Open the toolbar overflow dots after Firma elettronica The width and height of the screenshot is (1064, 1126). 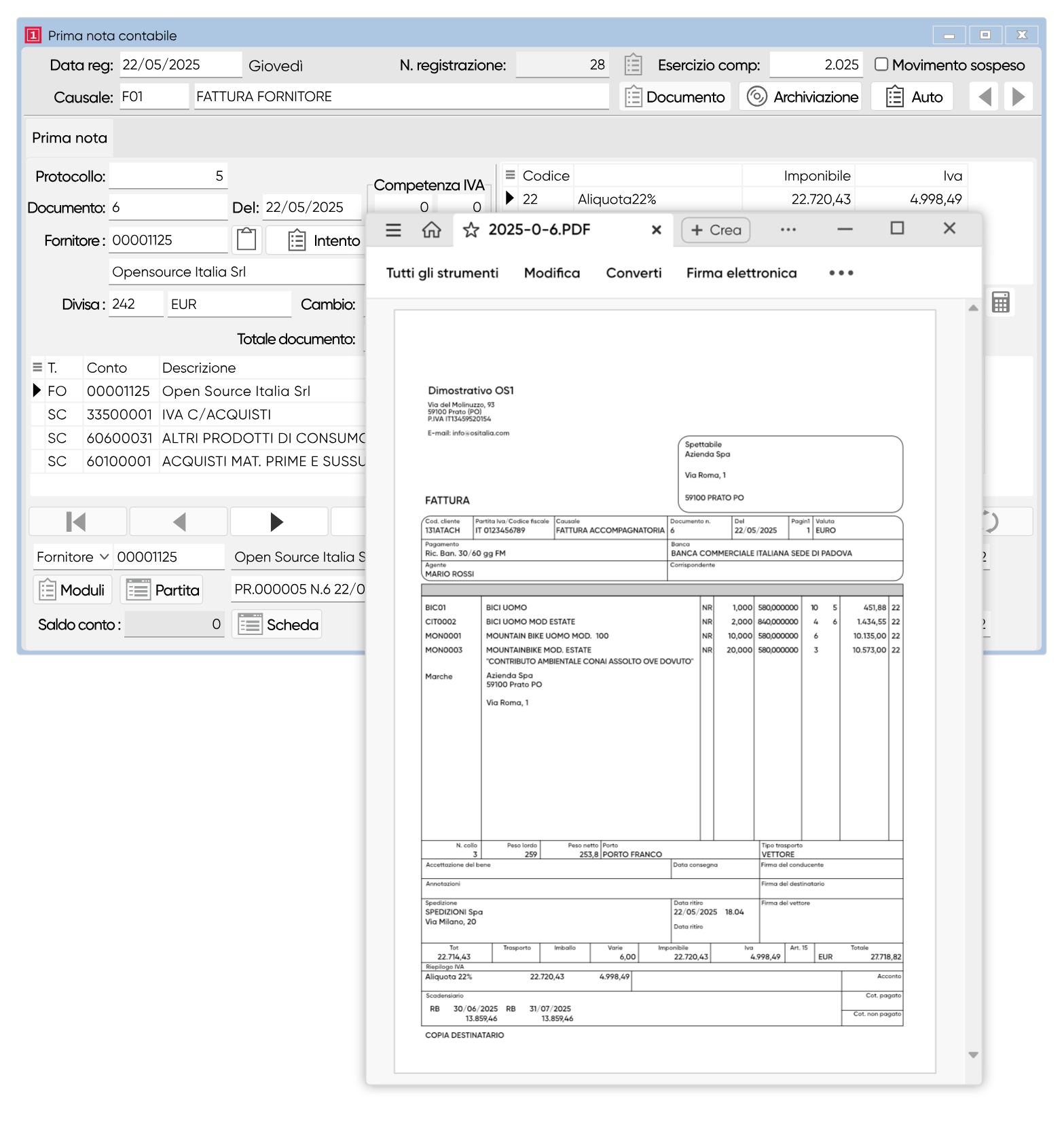[x=841, y=273]
